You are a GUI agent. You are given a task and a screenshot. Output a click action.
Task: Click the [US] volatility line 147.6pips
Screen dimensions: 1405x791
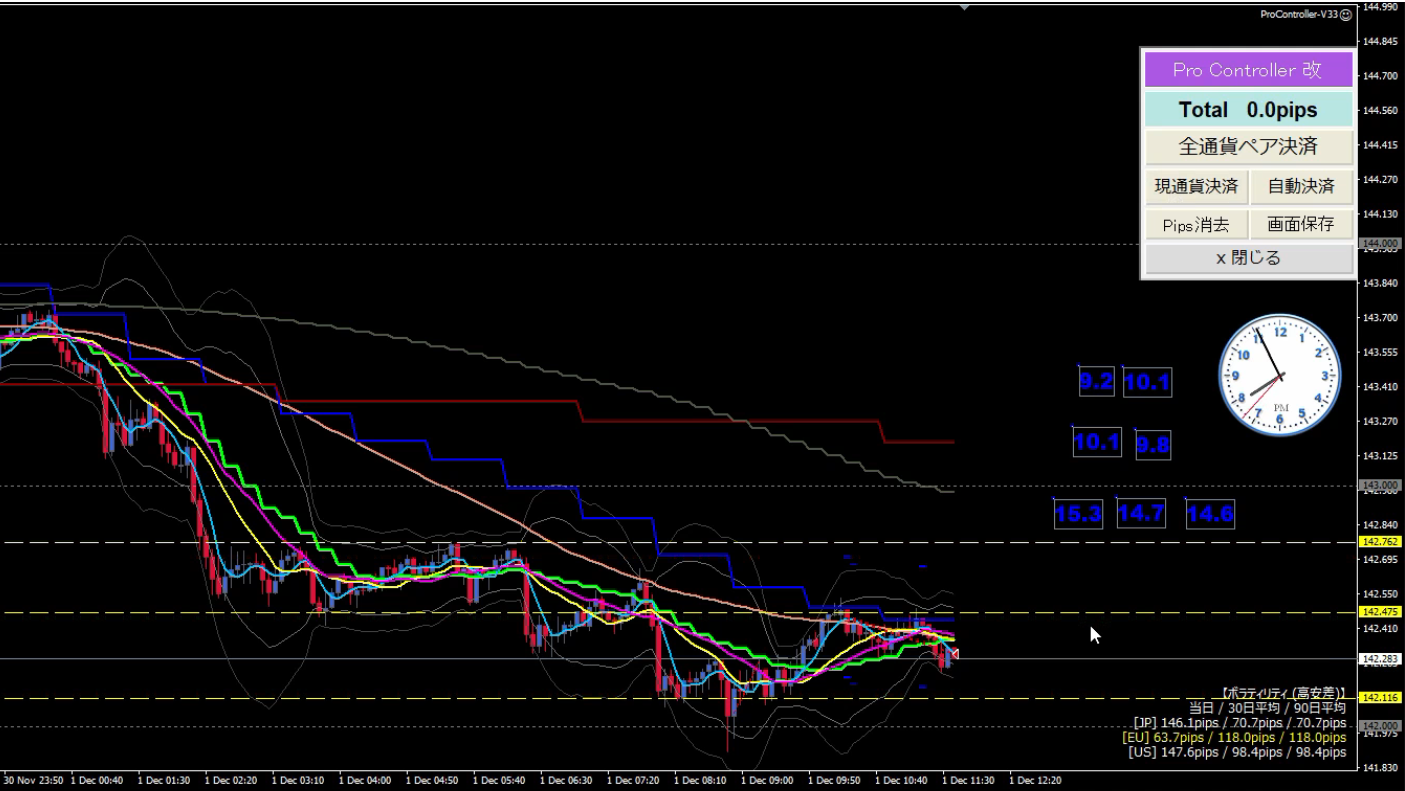(1237, 752)
